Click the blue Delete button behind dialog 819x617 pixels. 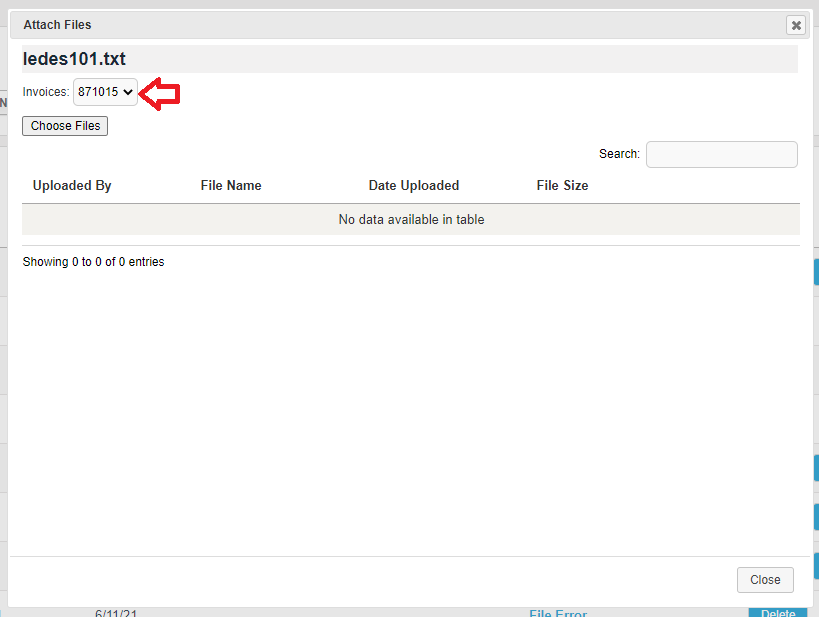pyautogui.click(x=777, y=612)
